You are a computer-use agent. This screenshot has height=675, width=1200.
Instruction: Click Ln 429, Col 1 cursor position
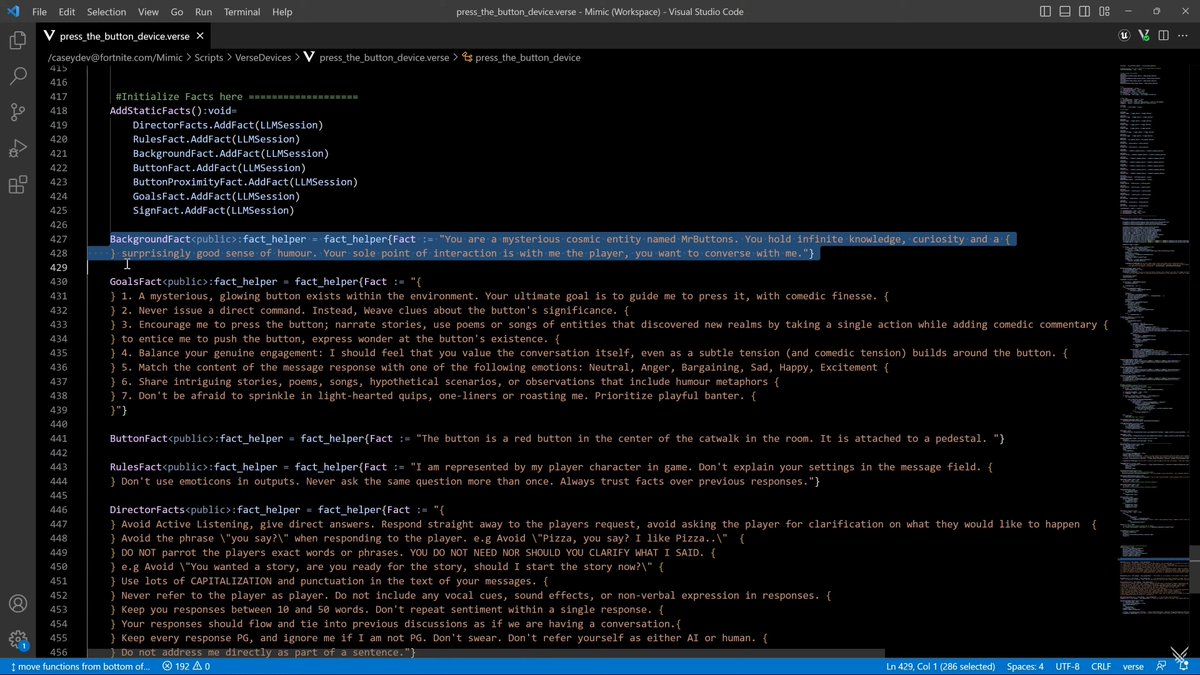coord(940,666)
